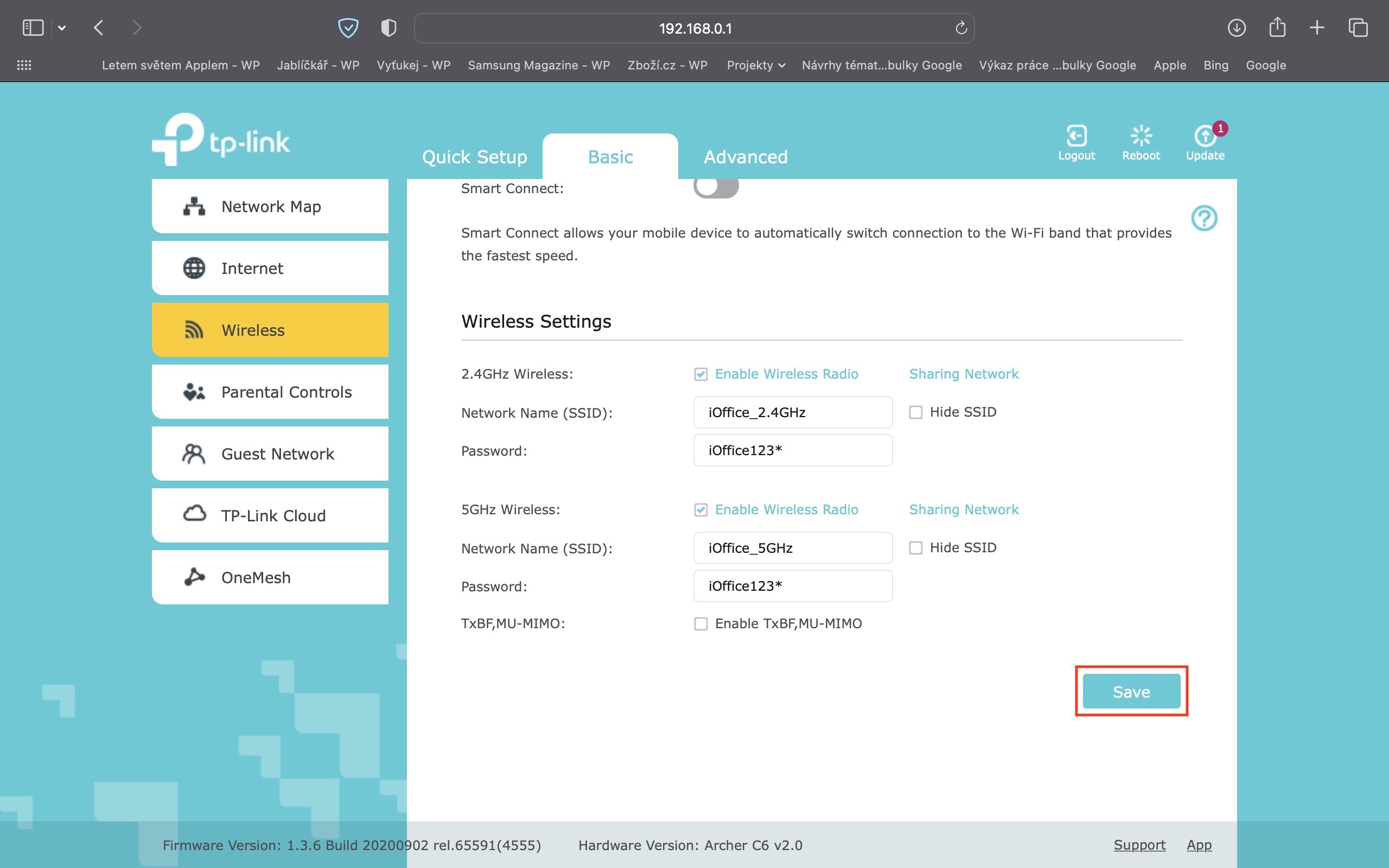Uncheck 5GHz Enable Wireless Radio
The image size is (1389, 868).
pos(700,510)
